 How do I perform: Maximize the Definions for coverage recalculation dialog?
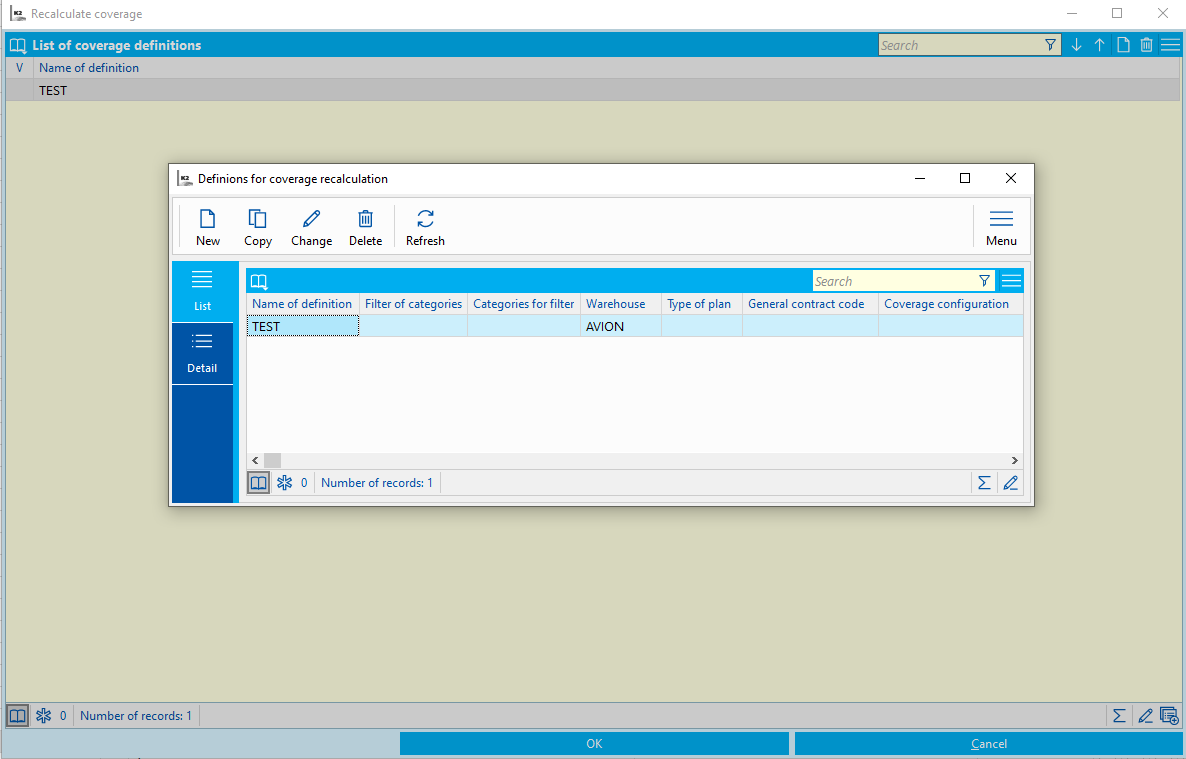coord(965,179)
